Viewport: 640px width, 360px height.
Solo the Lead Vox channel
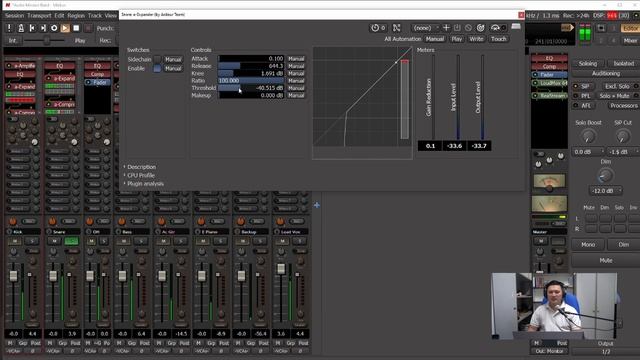300,241
